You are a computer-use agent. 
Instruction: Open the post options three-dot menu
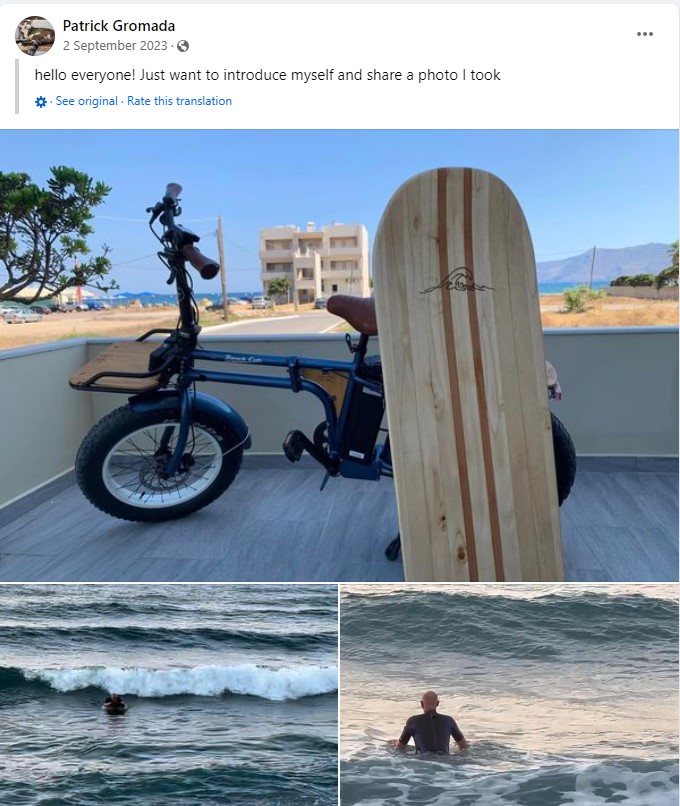click(645, 34)
